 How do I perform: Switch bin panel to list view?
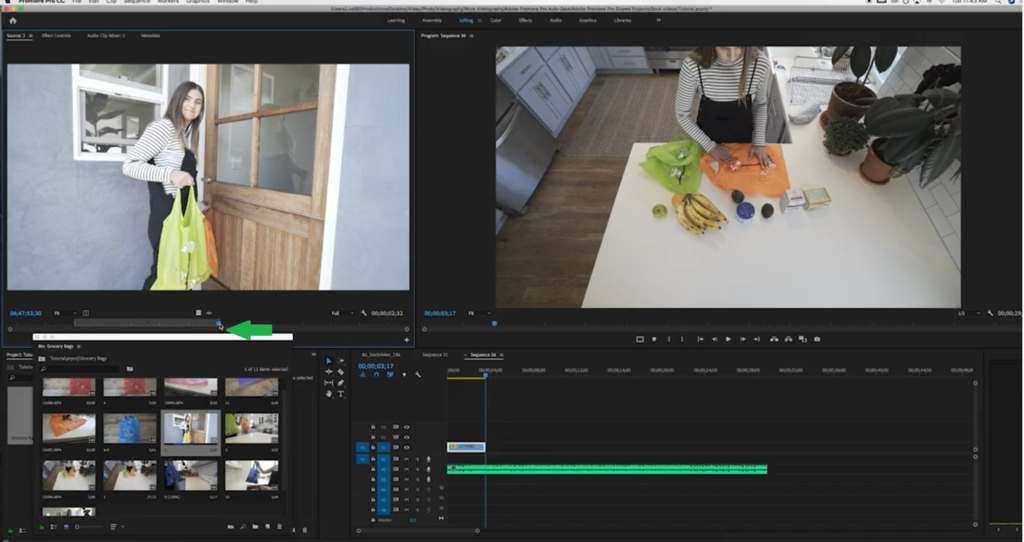click(x=54, y=526)
